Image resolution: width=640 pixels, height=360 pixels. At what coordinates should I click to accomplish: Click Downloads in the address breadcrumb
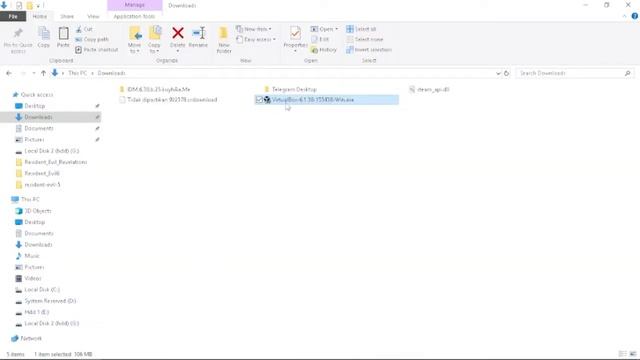[111, 73]
